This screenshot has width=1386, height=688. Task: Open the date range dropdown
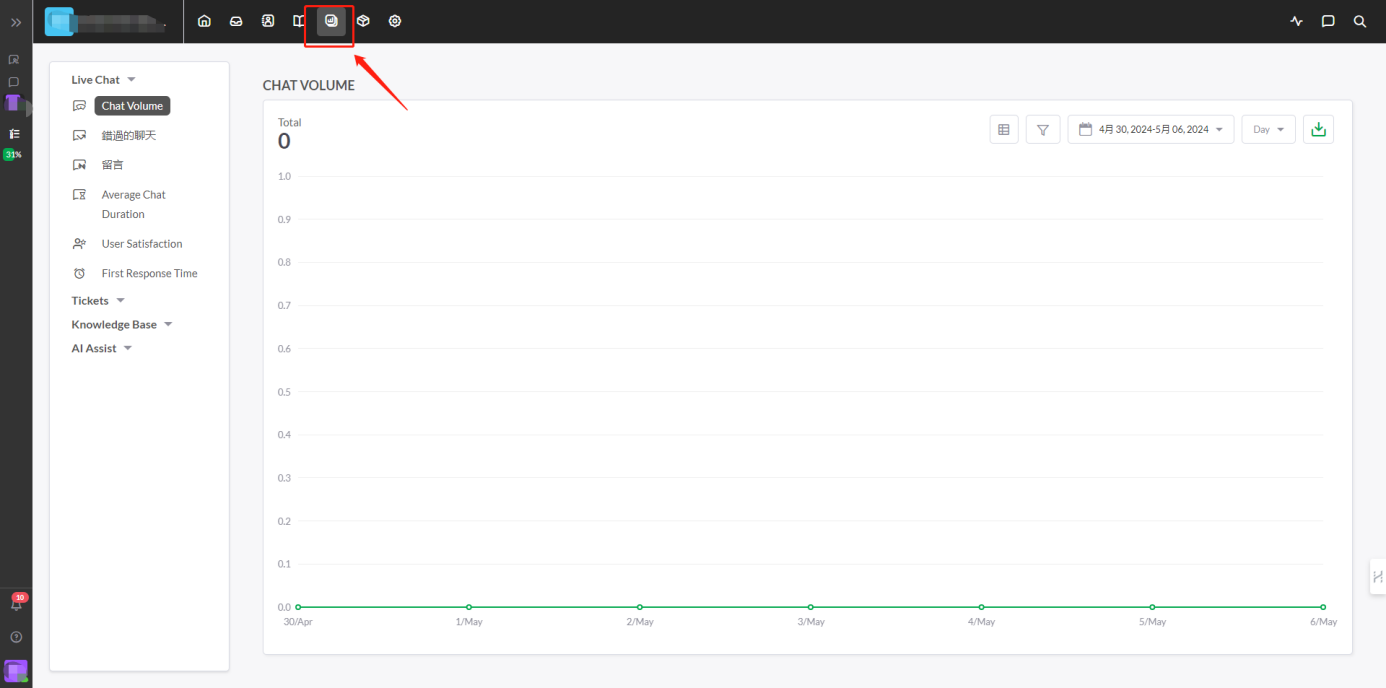click(x=1151, y=129)
